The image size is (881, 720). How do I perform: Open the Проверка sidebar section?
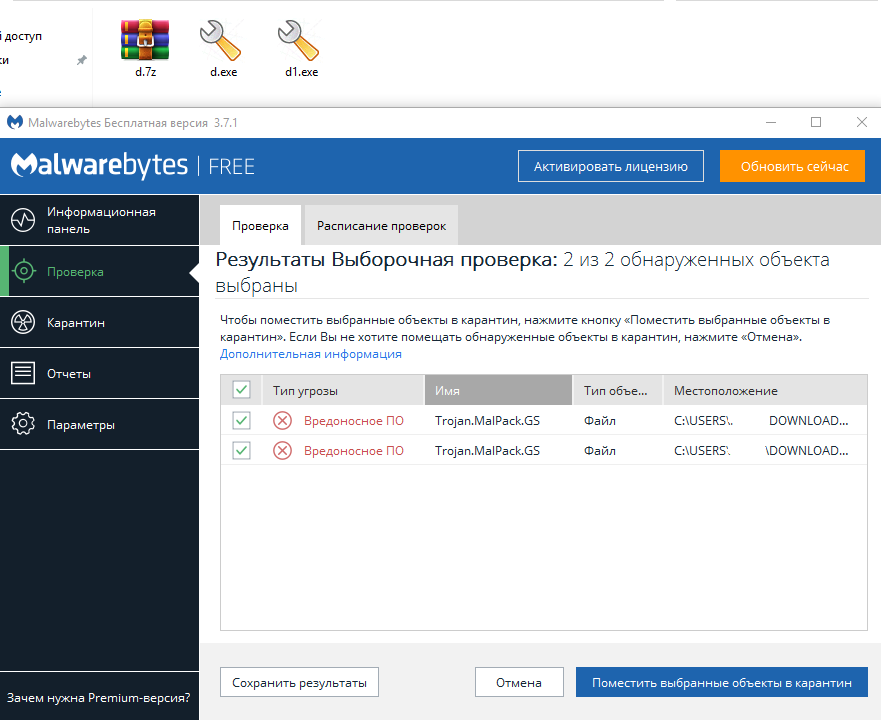click(99, 271)
